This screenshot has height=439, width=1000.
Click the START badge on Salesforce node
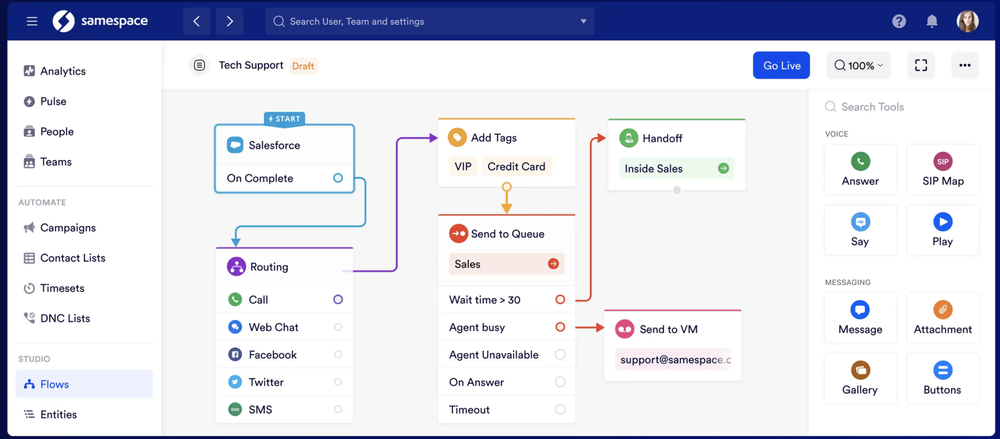[x=284, y=119]
